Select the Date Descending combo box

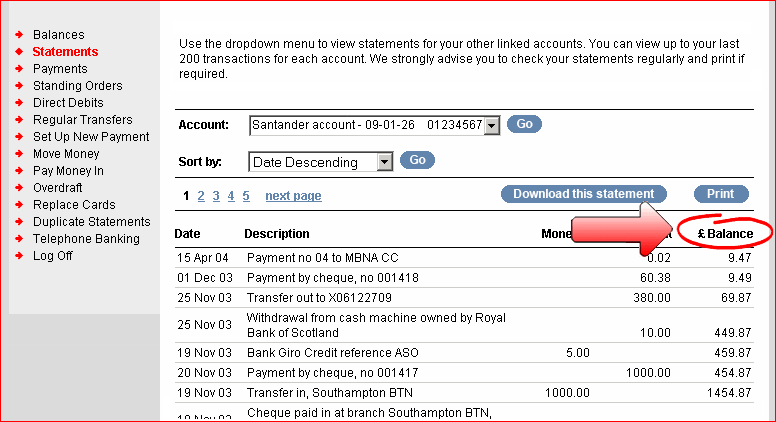(321, 162)
